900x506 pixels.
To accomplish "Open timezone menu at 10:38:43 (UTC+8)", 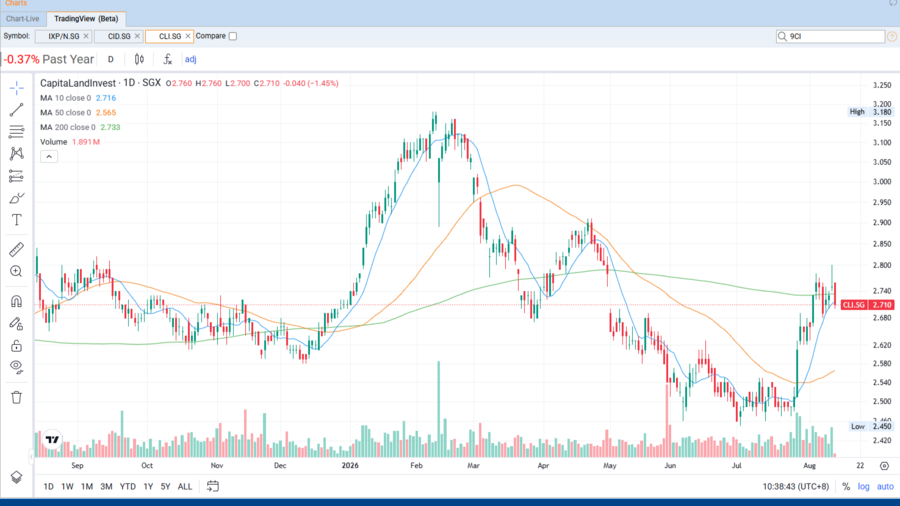I will [796, 486].
